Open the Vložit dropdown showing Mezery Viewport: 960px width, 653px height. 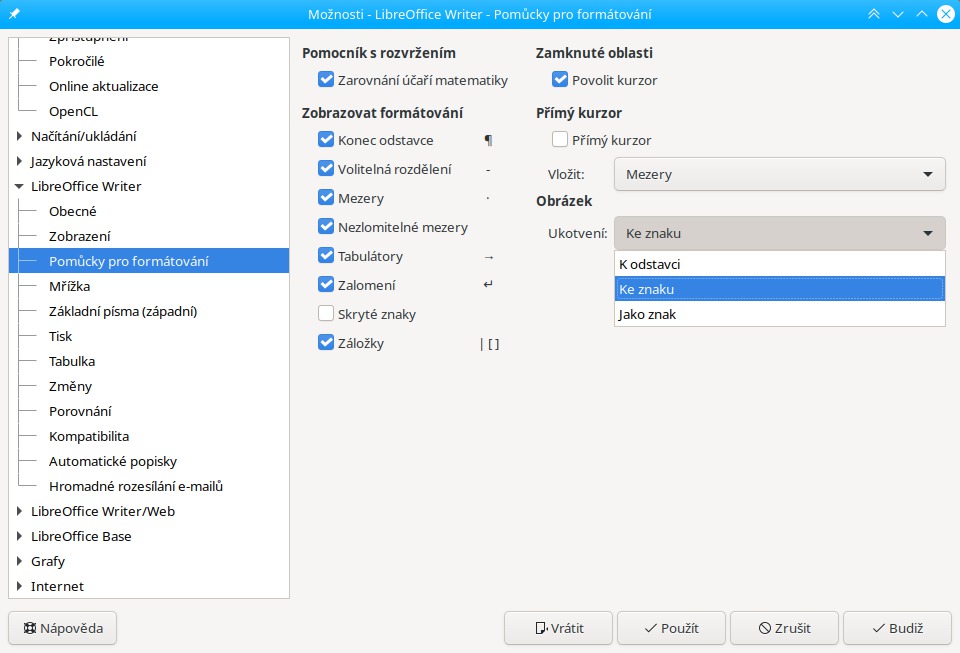point(779,174)
